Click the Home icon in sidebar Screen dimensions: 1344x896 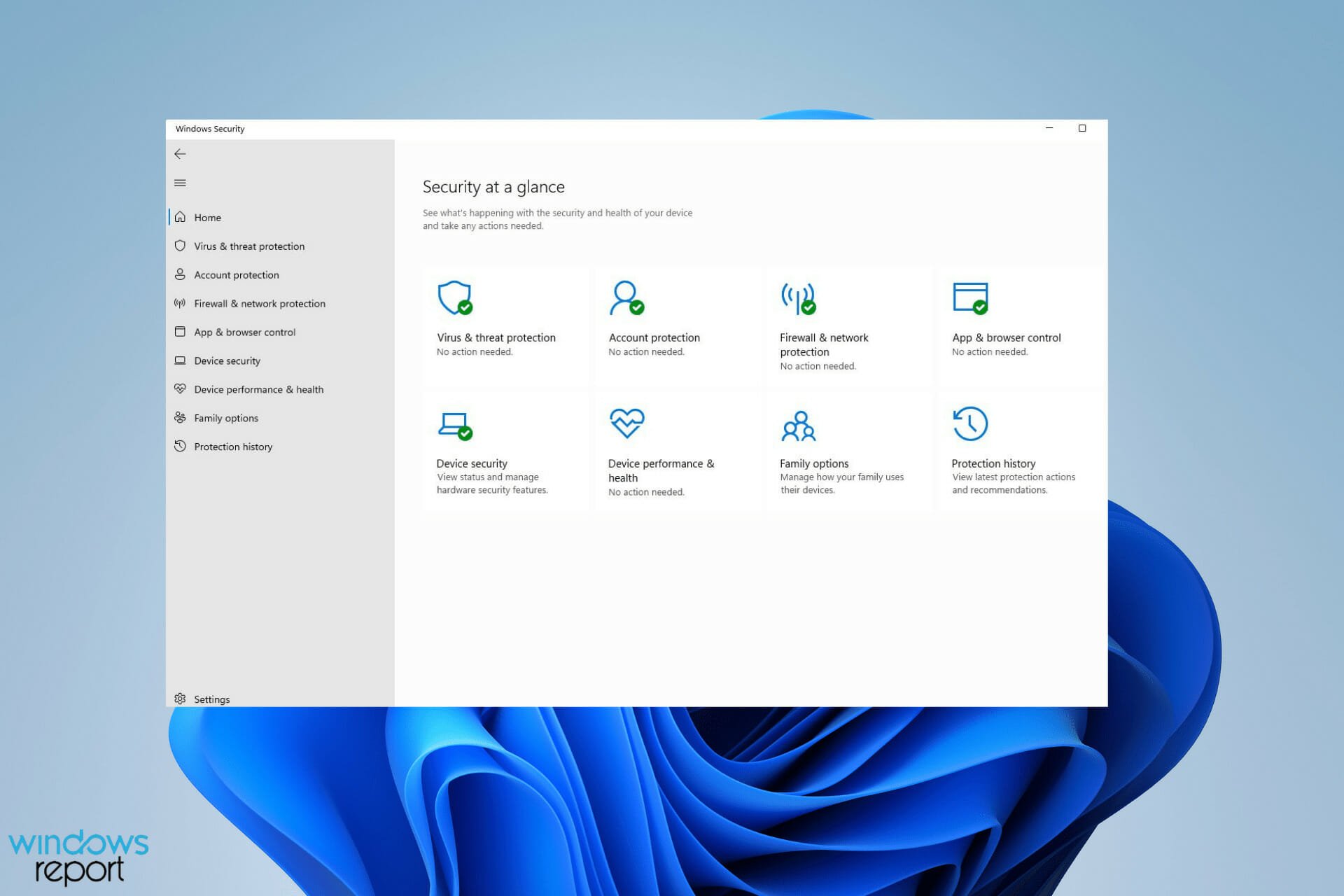(180, 217)
